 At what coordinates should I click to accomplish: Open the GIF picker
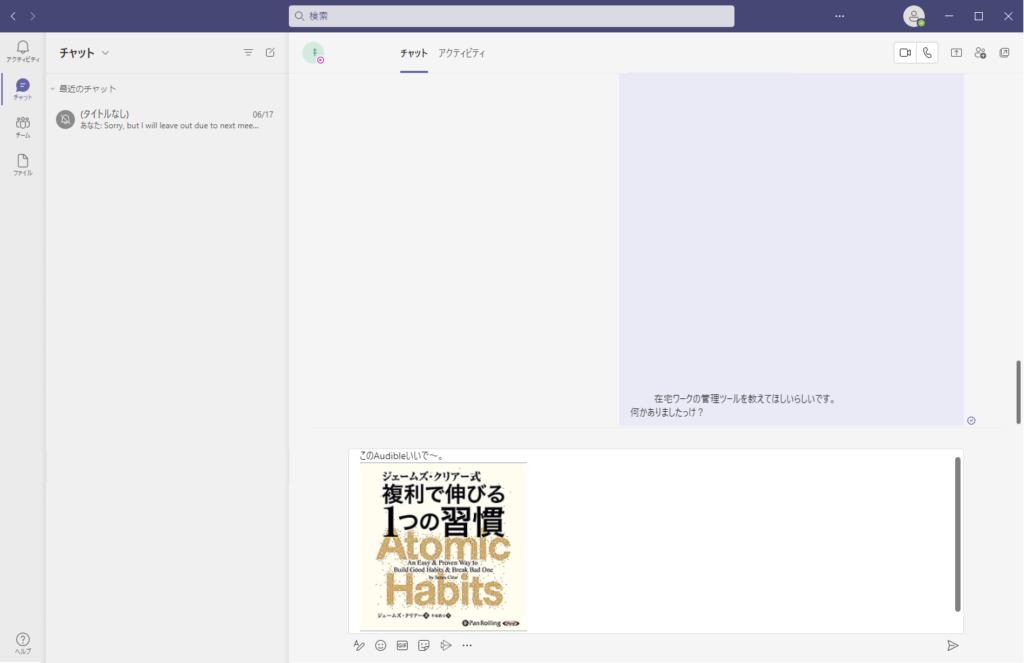(x=402, y=645)
